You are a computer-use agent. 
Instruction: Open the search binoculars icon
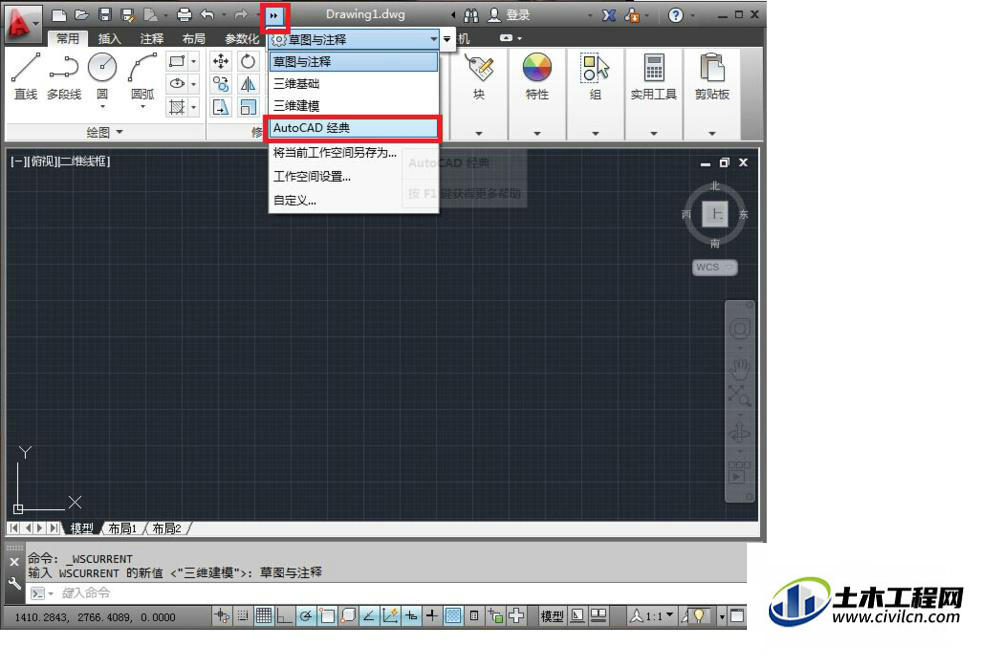(471, 15)
